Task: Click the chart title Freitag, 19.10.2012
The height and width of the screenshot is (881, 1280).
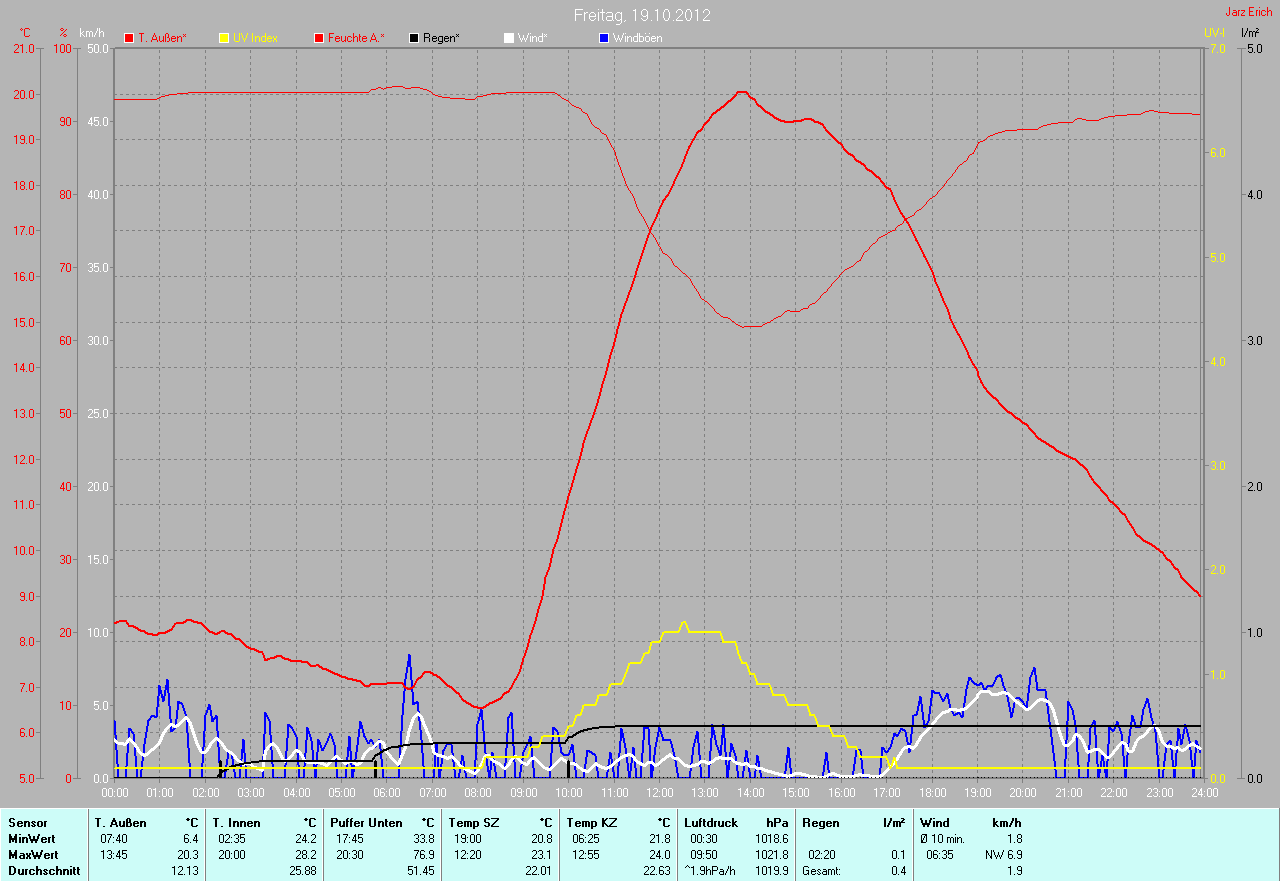Action: pos(642,15)
